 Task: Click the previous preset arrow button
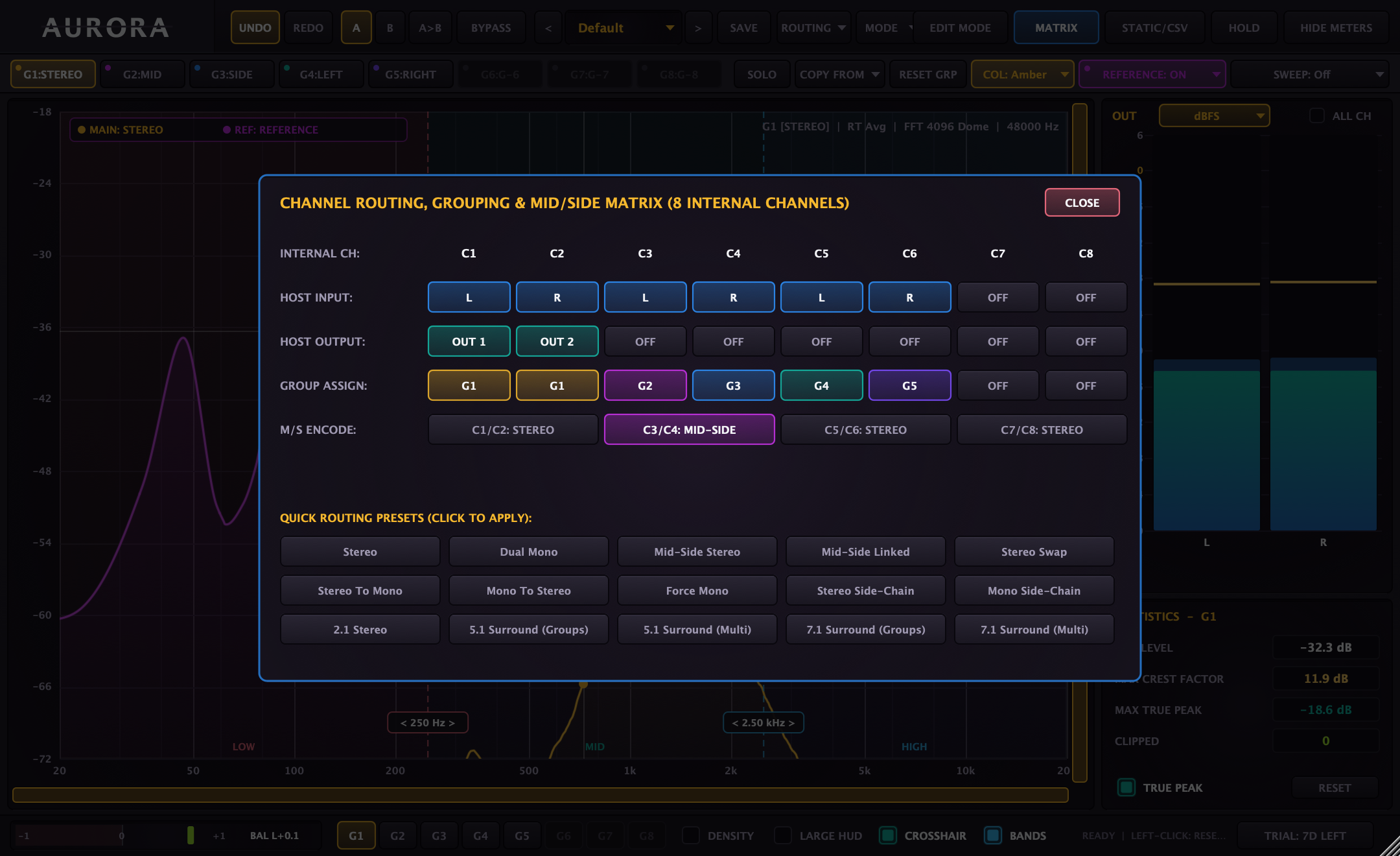pos(548,28)
